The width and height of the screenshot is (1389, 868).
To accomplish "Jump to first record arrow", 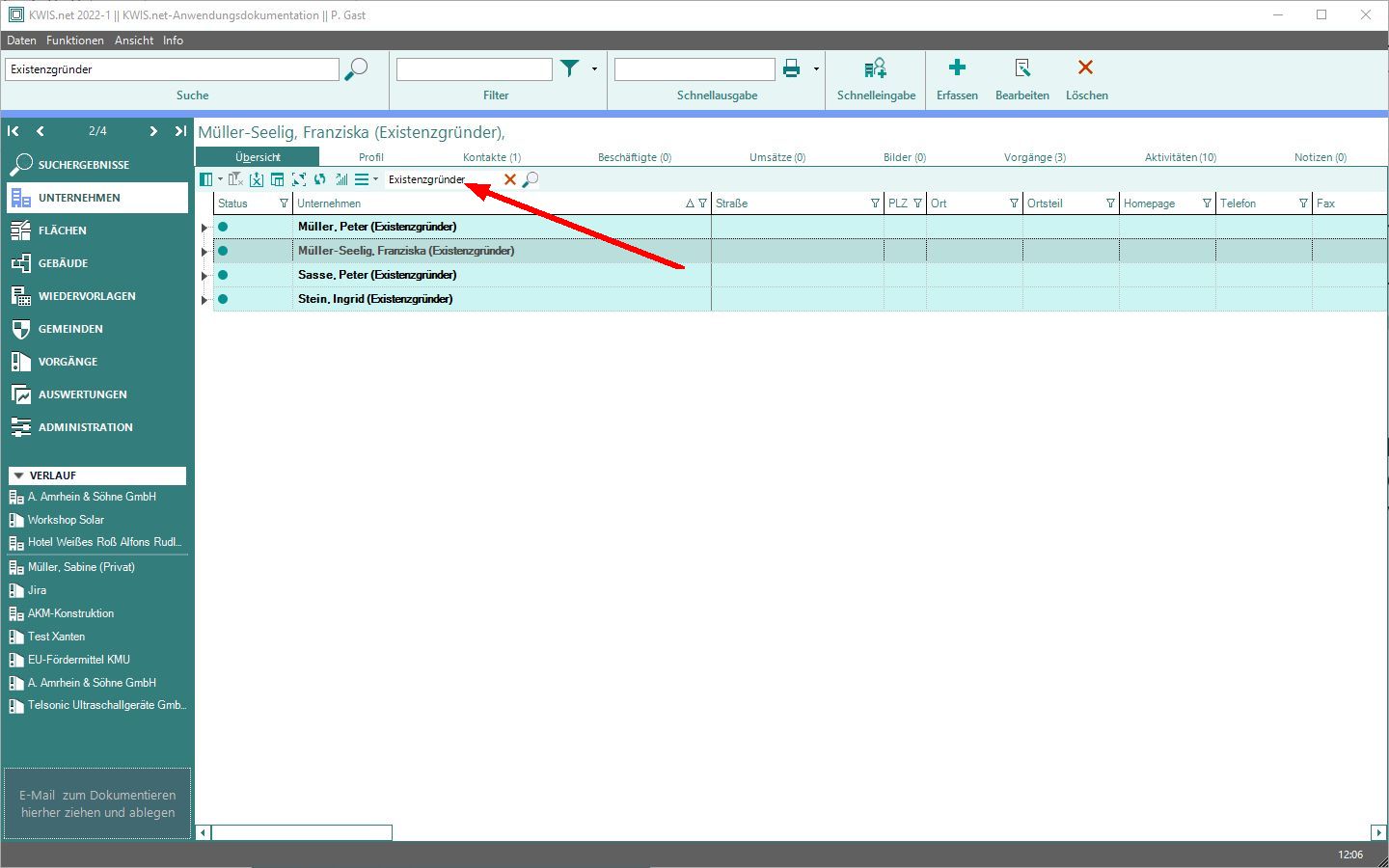I will pyautogui.click(x=14, y=131).
